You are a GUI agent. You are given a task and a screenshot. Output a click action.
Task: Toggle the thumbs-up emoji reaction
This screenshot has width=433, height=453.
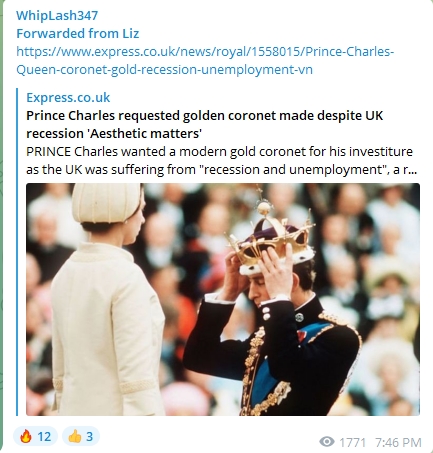[x=81, y=436]
